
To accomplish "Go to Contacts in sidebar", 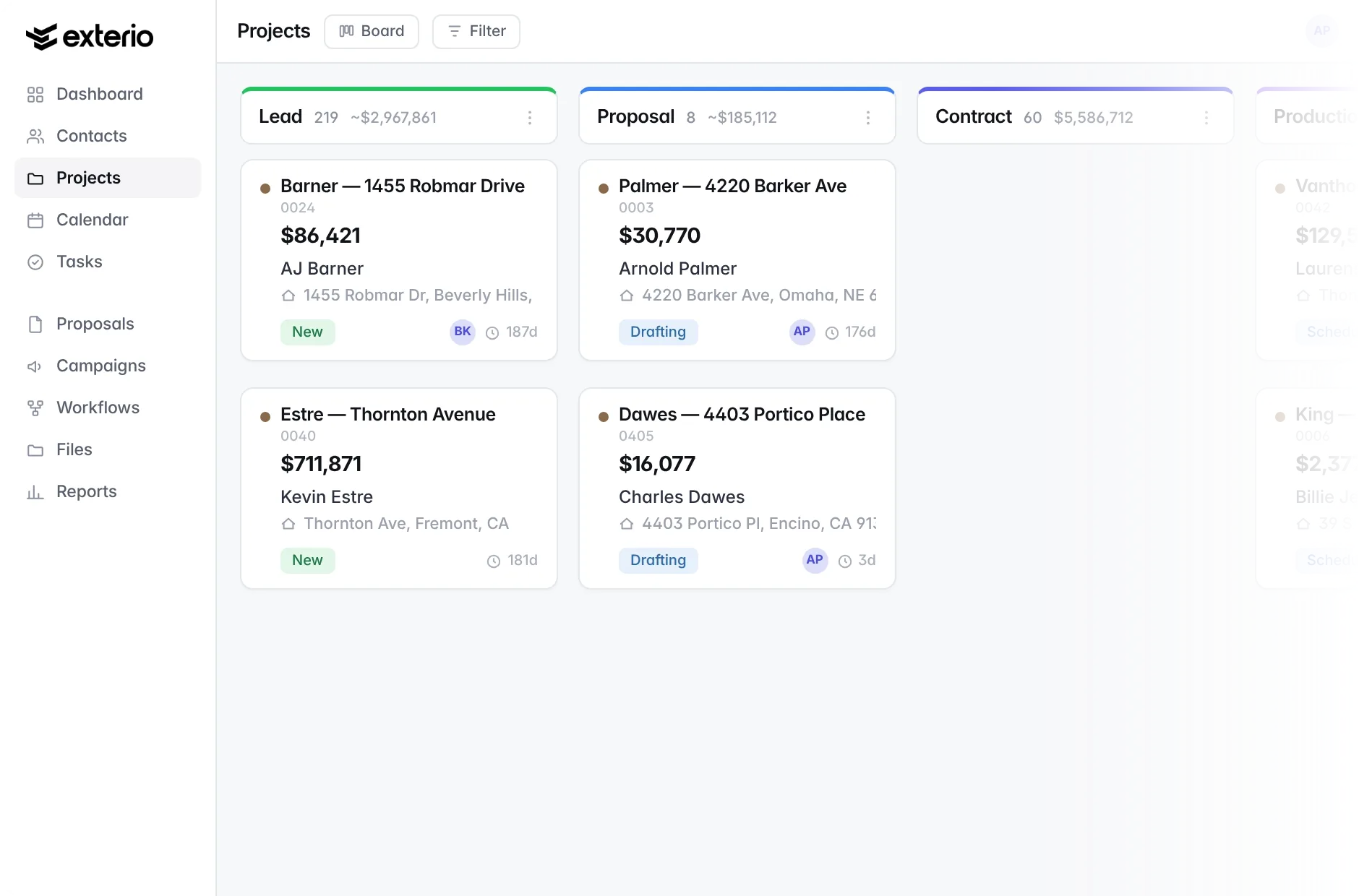I will coord(108,136).
